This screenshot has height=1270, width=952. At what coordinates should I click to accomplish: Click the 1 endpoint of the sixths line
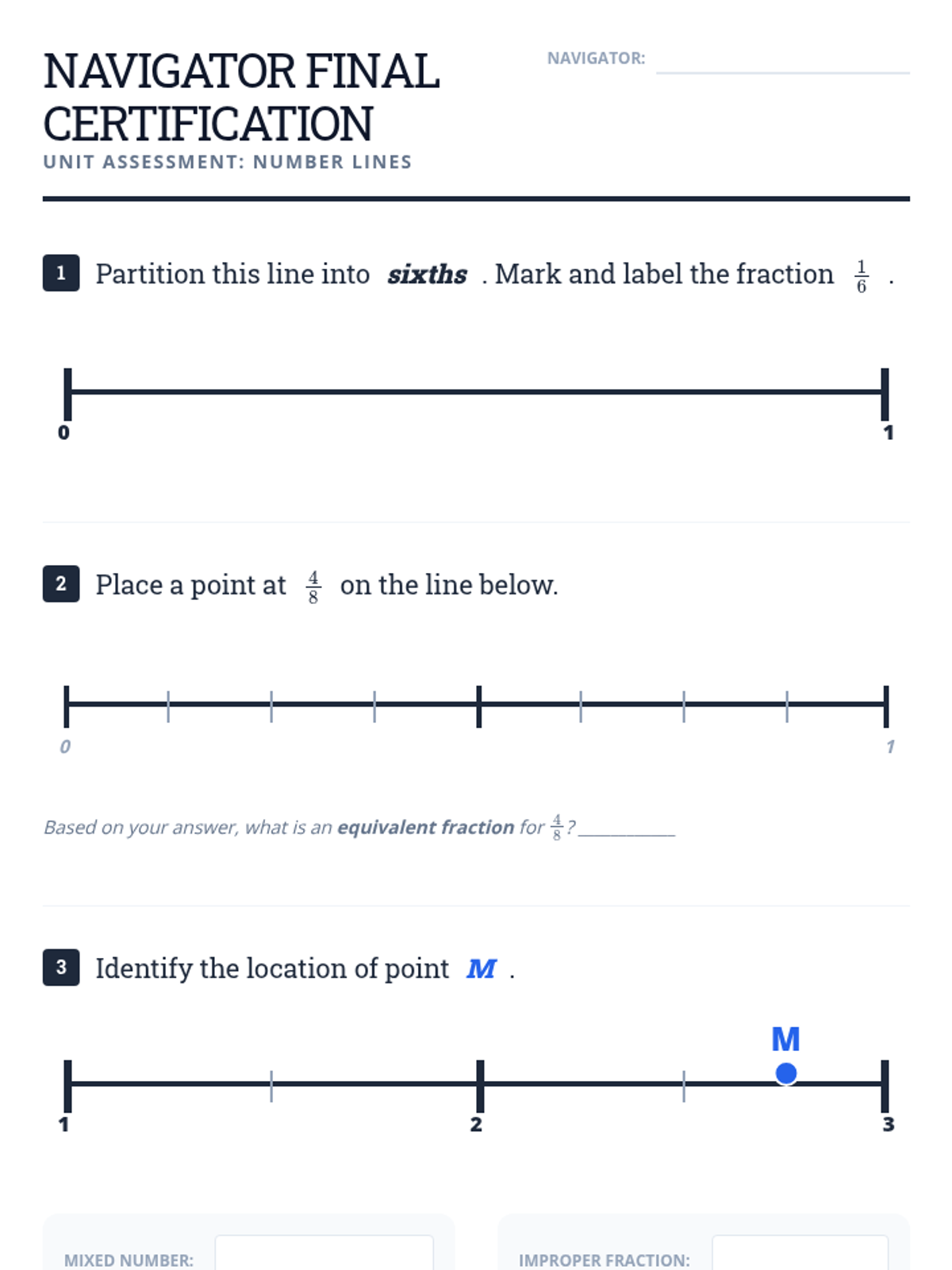[885, 393]
